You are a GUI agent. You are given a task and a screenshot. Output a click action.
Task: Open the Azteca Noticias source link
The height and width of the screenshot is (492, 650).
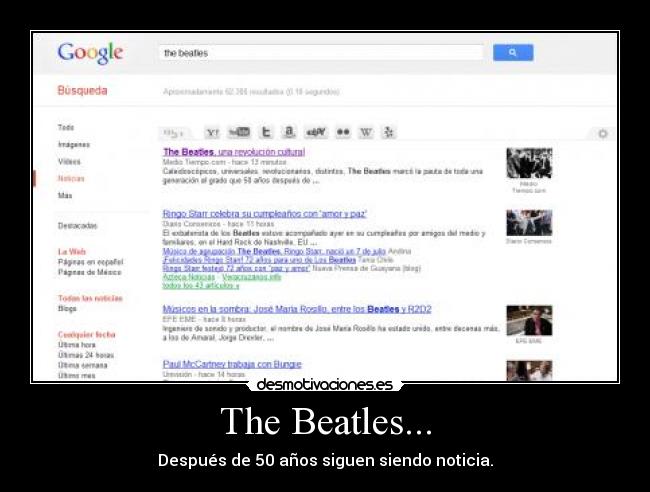pyautogui.click(x=189, y=277)
